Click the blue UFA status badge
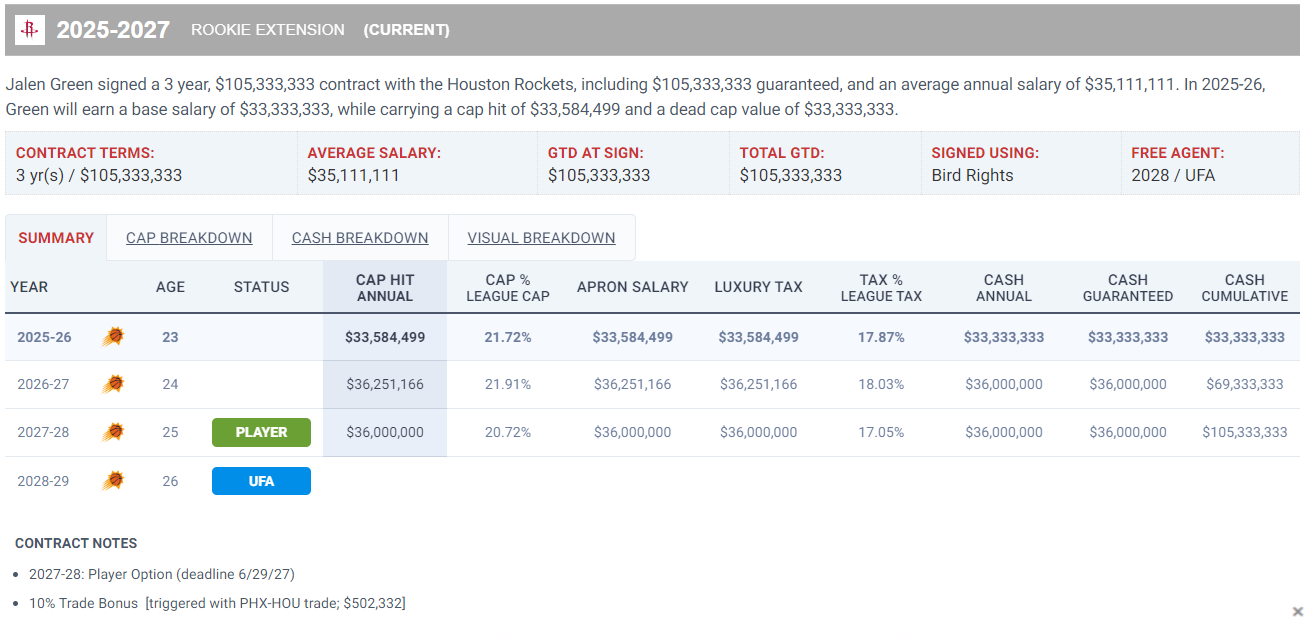Screen dimensions: 1313x641 pyautogui.click(x=261, y=481)
